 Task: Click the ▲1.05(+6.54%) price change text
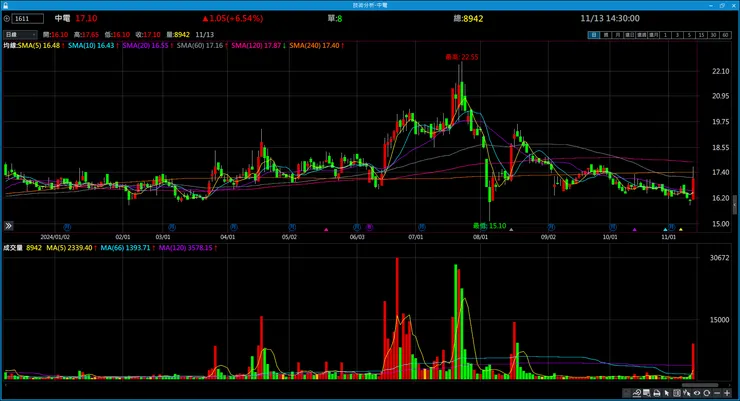[x=233, y=18]
